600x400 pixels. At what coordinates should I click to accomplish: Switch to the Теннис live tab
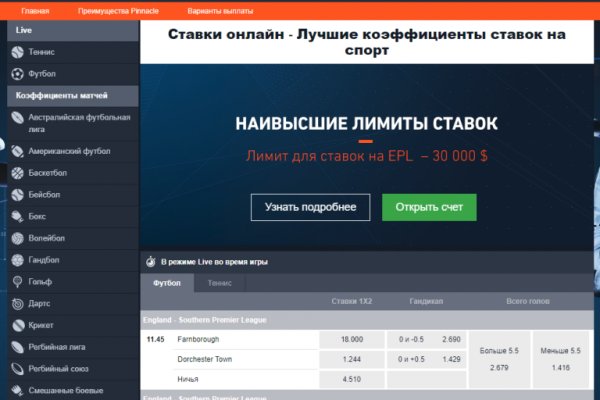click(220, 283)
